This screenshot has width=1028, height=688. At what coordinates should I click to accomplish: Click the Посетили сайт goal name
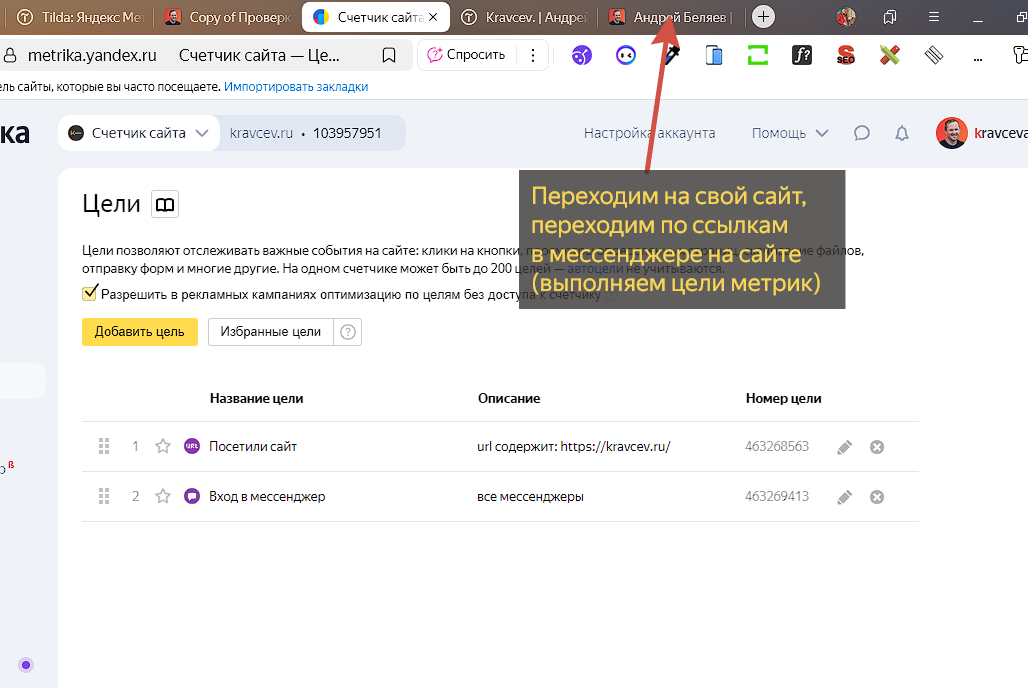point(253,447)
